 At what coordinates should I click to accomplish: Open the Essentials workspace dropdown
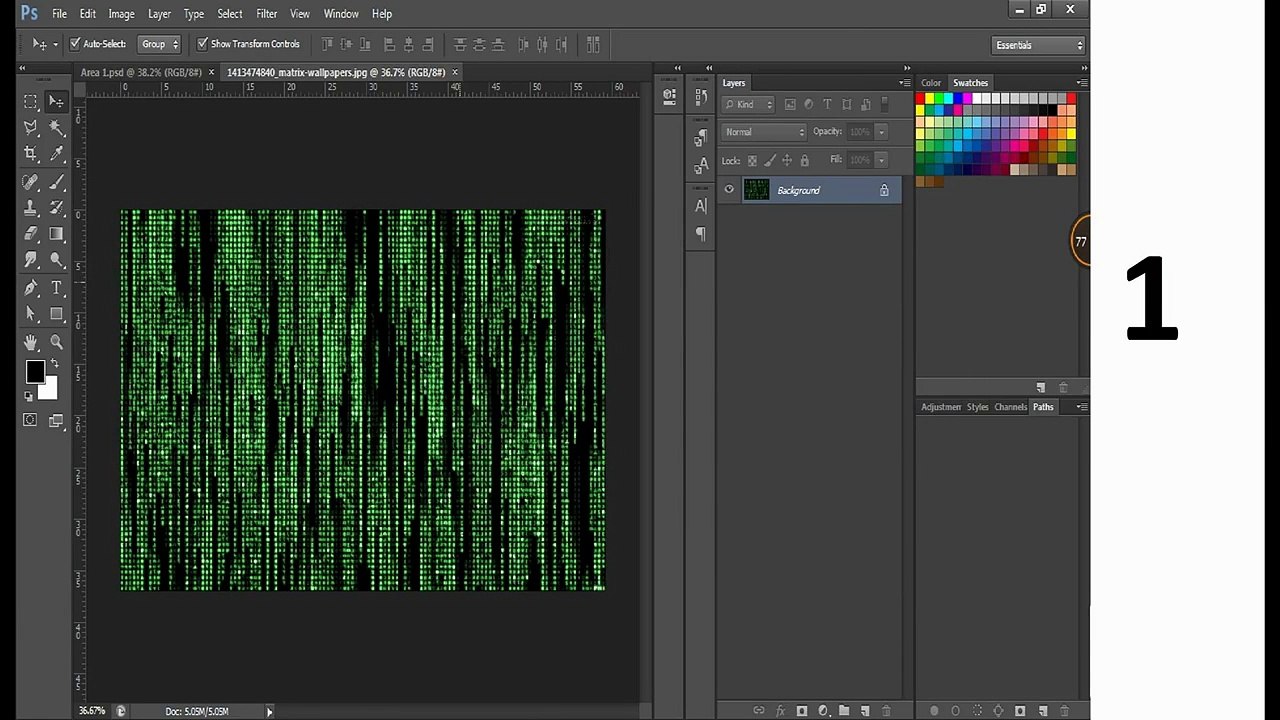[x=1039, y=45]
